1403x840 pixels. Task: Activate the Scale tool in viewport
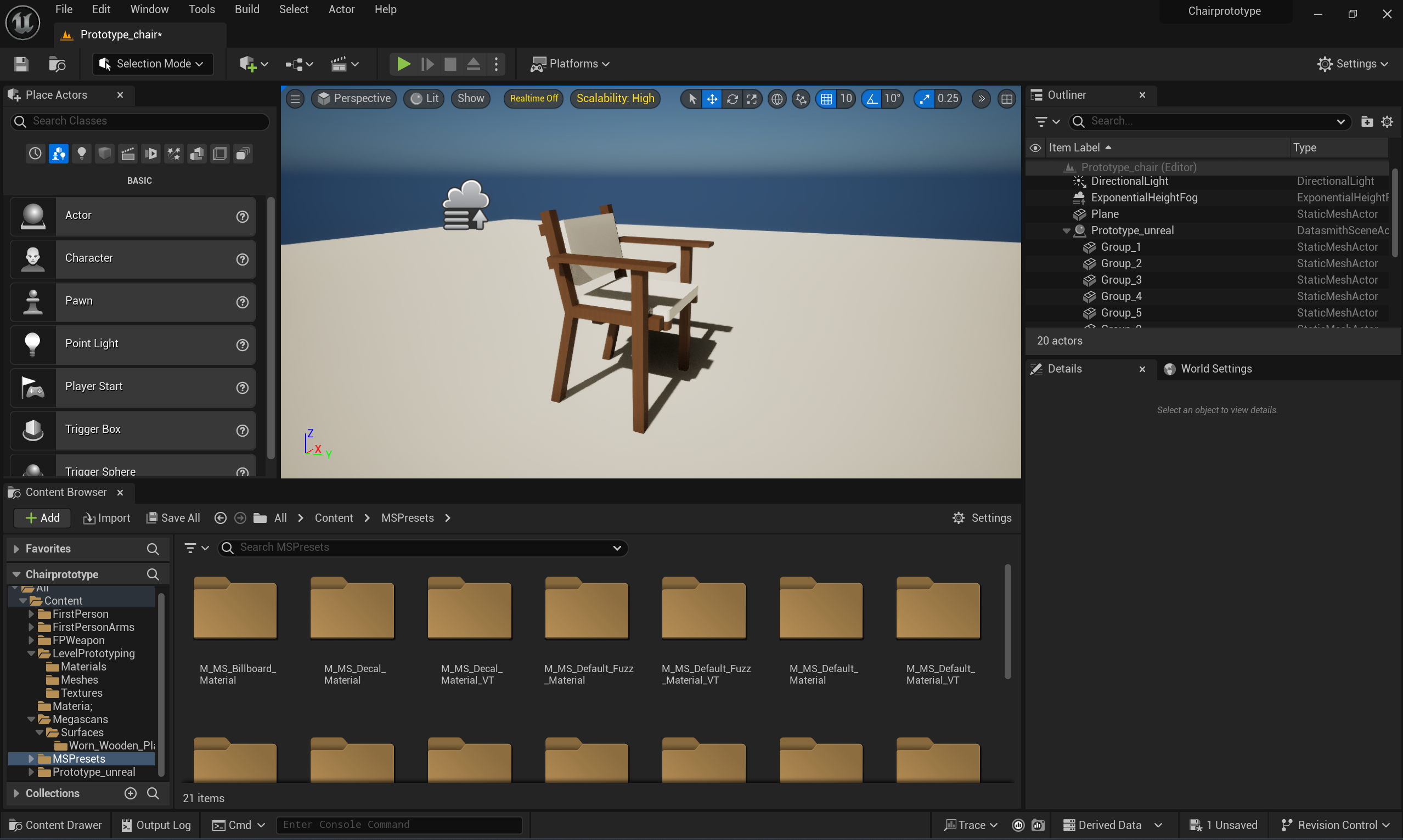point(752,99)
